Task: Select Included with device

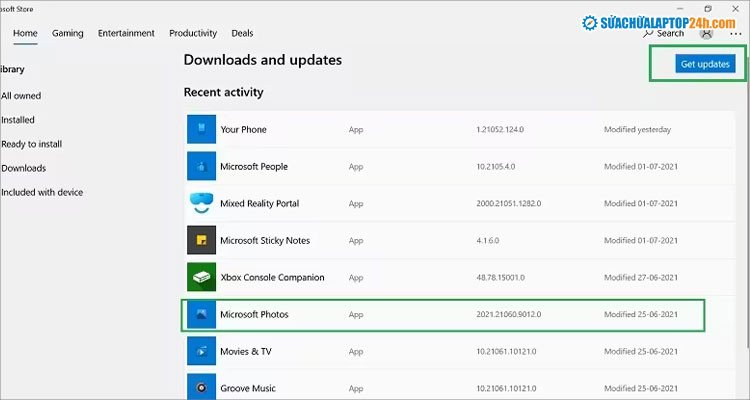Action: coord(42,192)
